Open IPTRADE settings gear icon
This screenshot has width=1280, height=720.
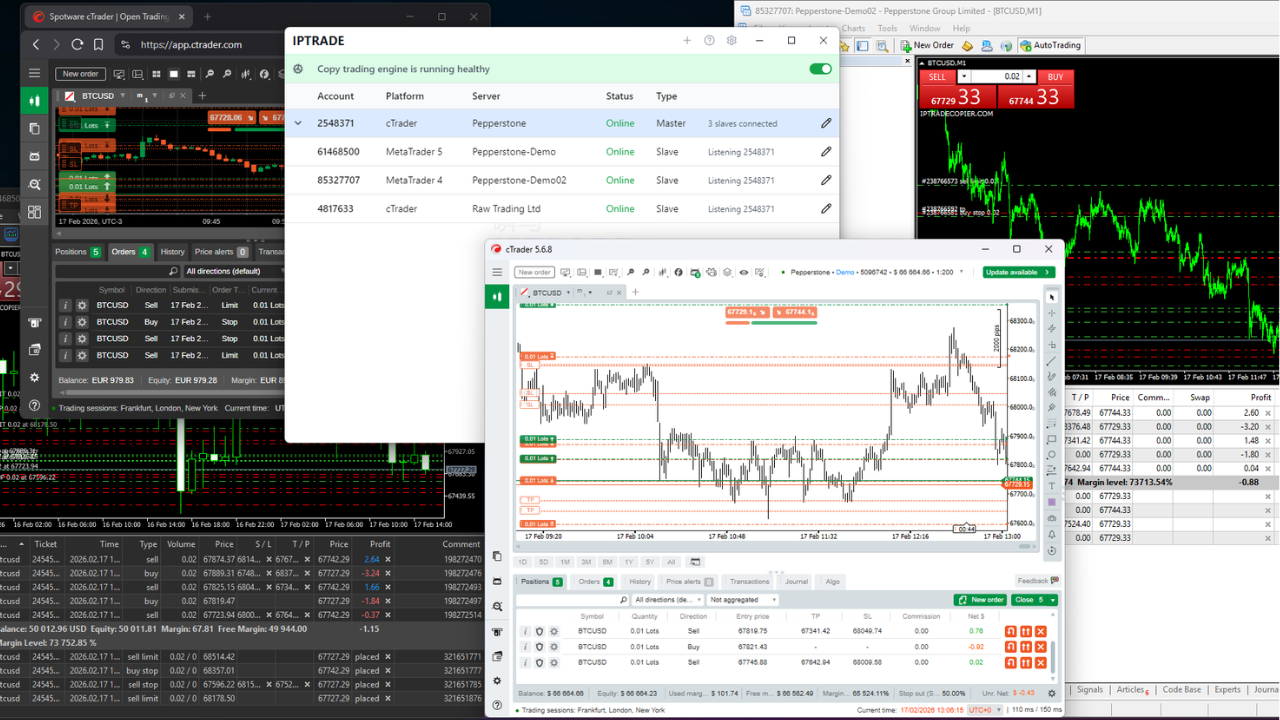732,41
